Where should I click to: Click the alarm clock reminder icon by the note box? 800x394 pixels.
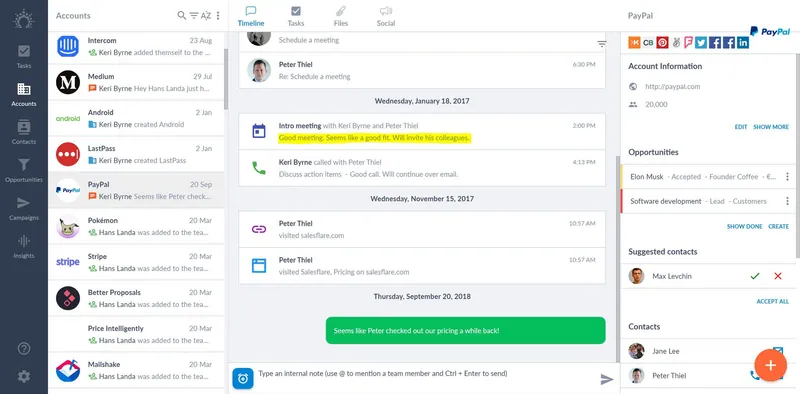click(x=243, y=379)
